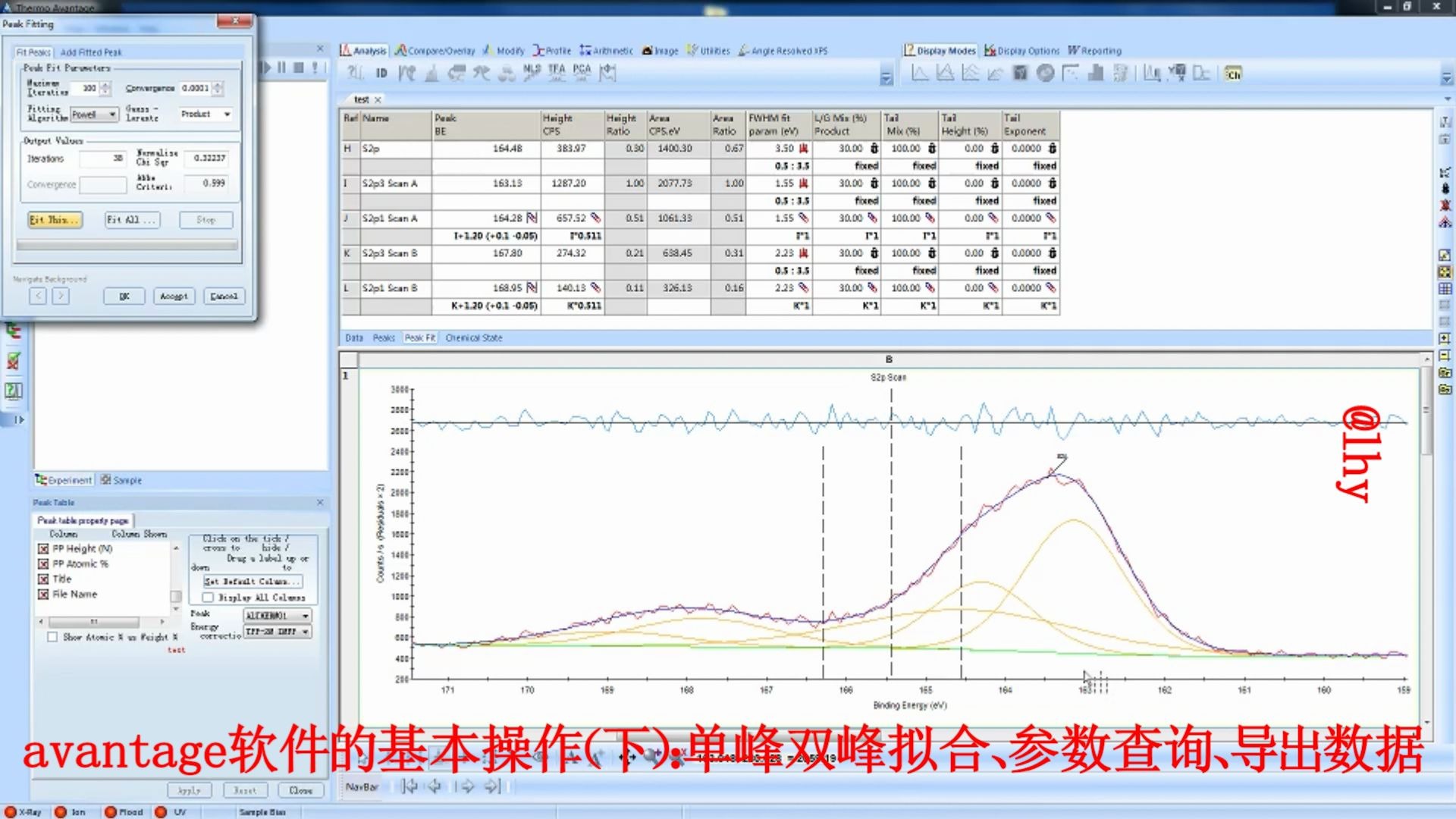This screenshot has width=1456, height=819.
Task: Click the Flood status indicator
Action: (x=124, y=811)
